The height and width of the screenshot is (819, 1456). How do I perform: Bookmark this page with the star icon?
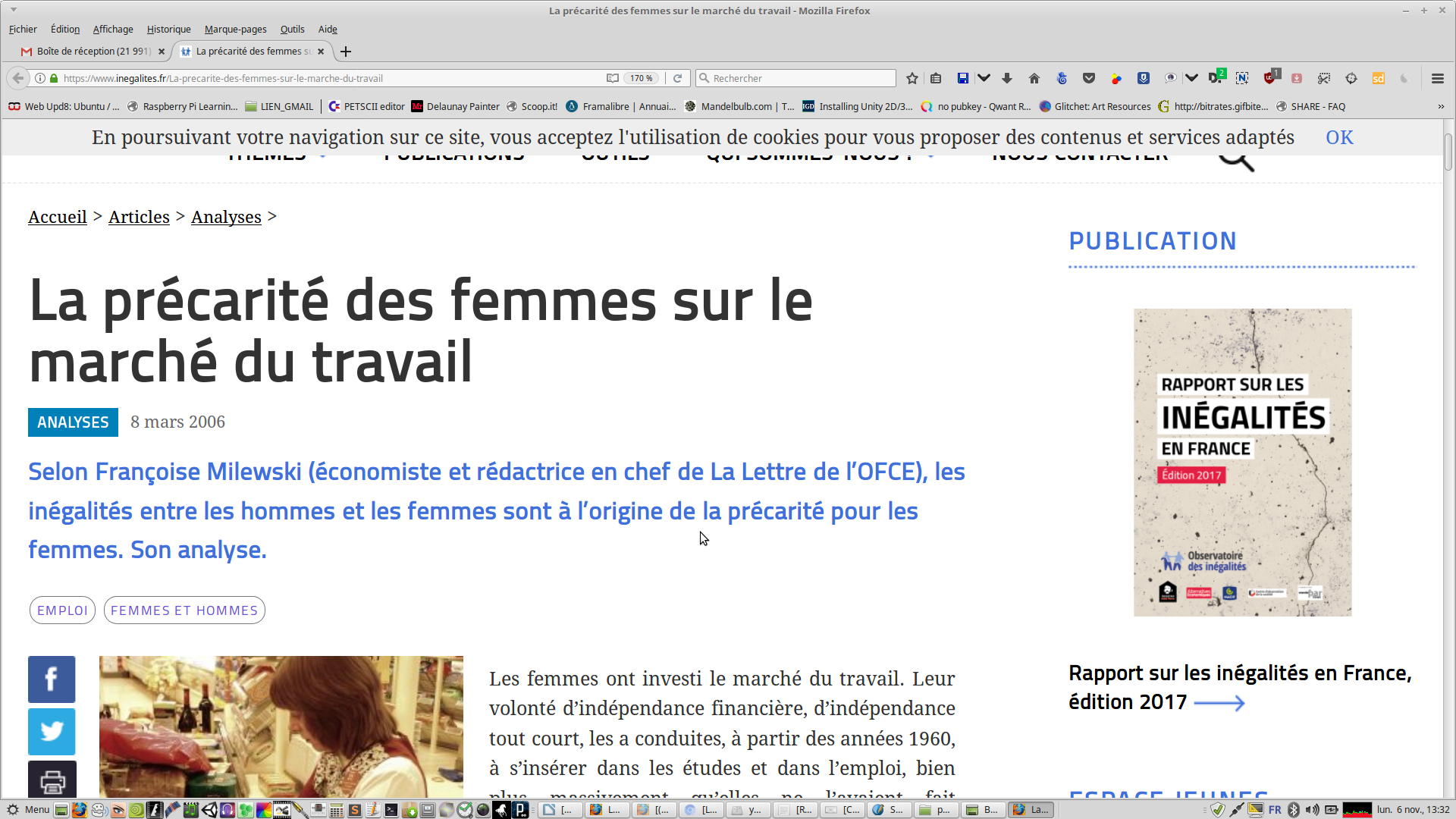(x=912, y=78)
